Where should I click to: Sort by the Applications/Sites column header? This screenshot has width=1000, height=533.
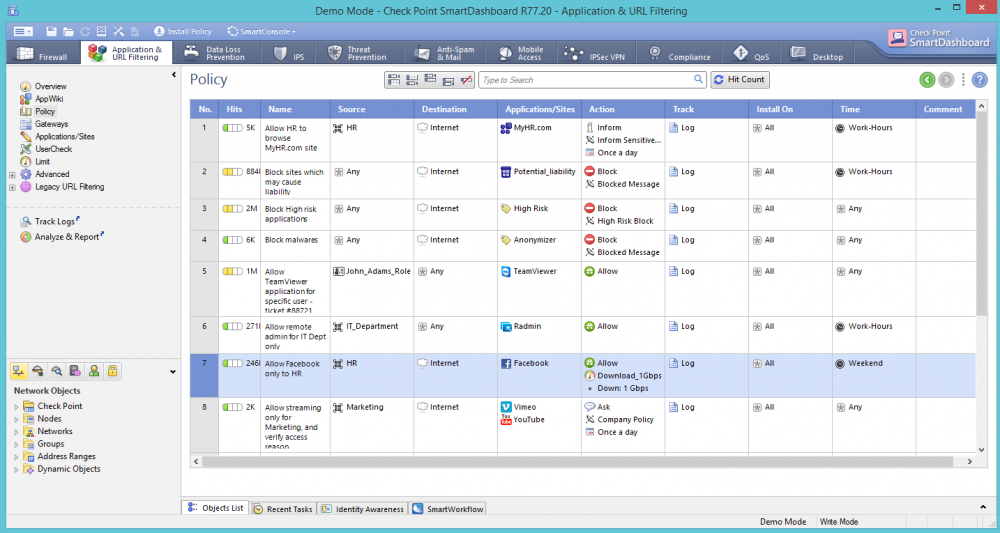[540, 109]
